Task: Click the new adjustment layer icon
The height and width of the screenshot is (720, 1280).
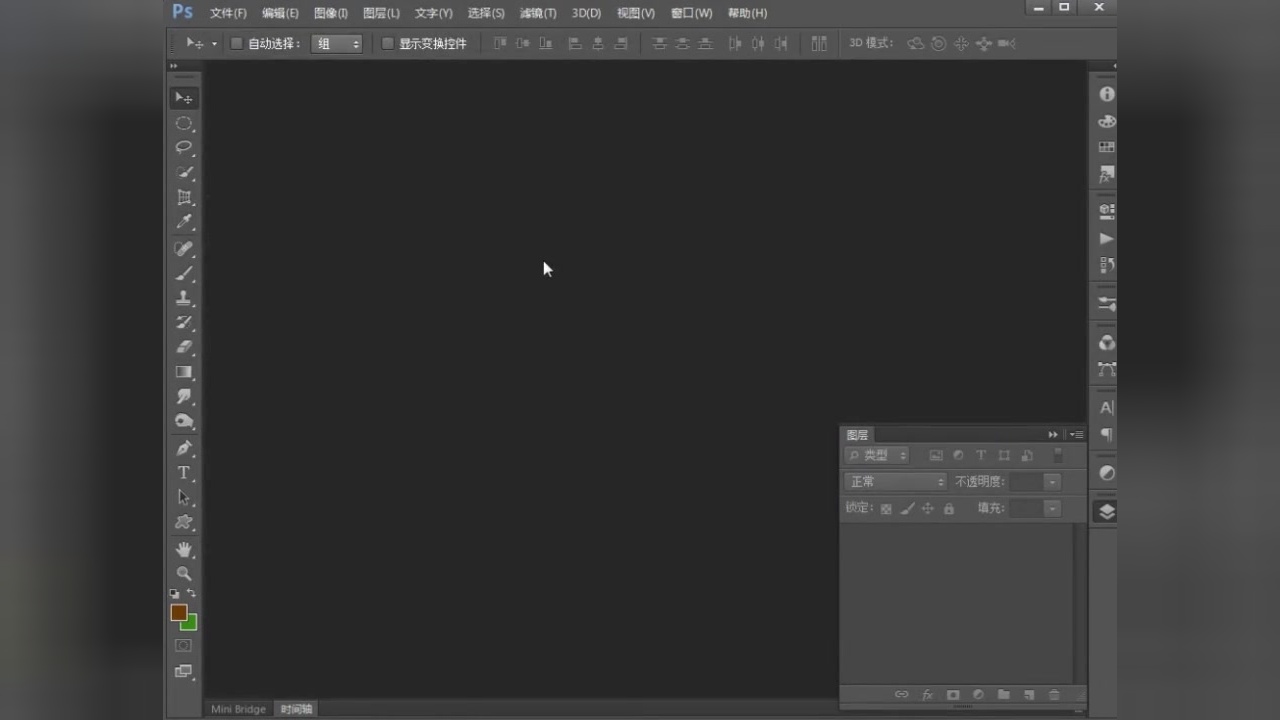Action: coord(978,694)
